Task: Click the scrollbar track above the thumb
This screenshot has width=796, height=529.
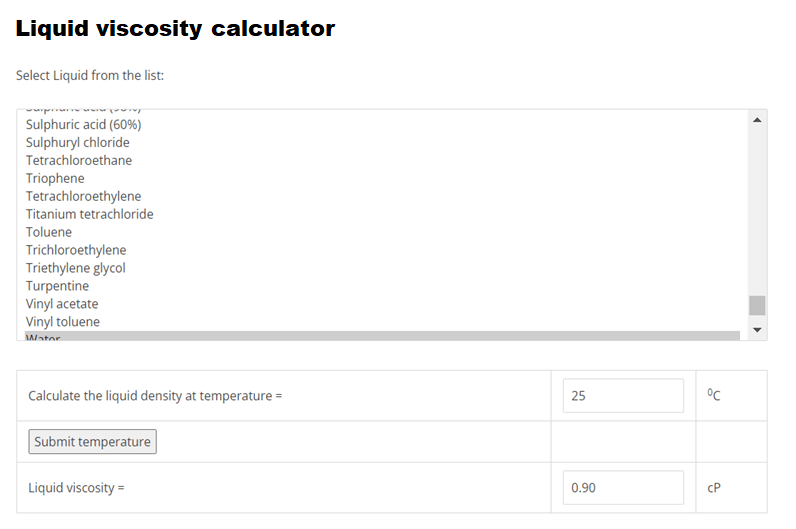Action: tap(757, 212)
